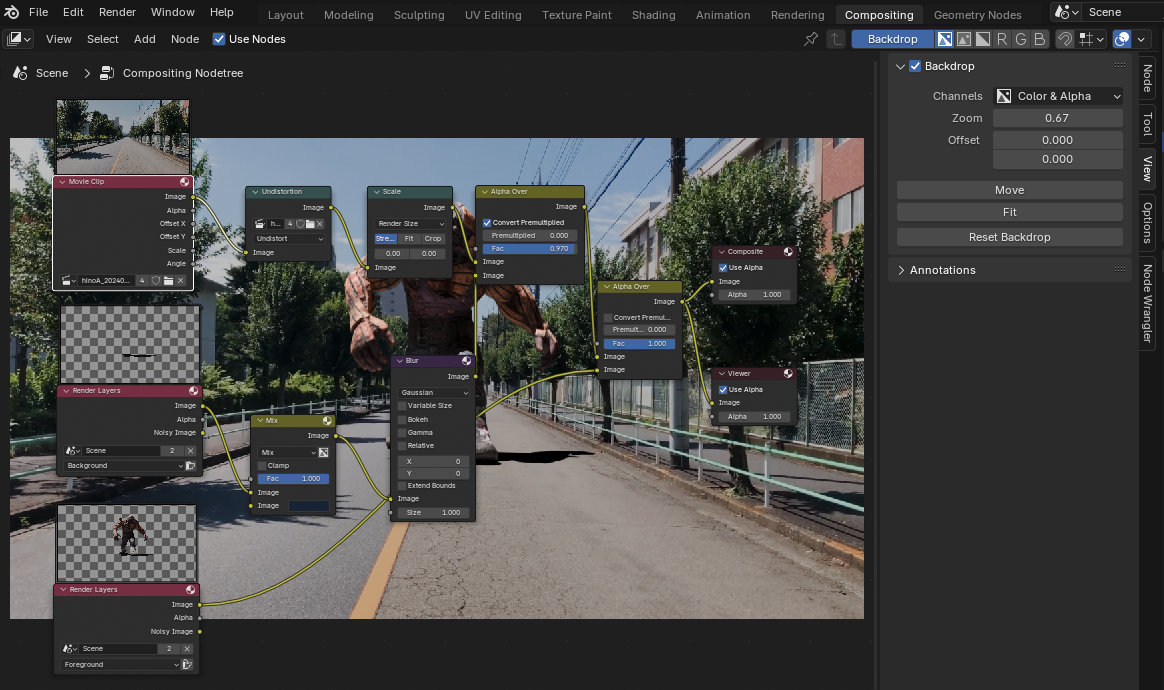
Task: Click the pin node tree icon
Action: 811,39
